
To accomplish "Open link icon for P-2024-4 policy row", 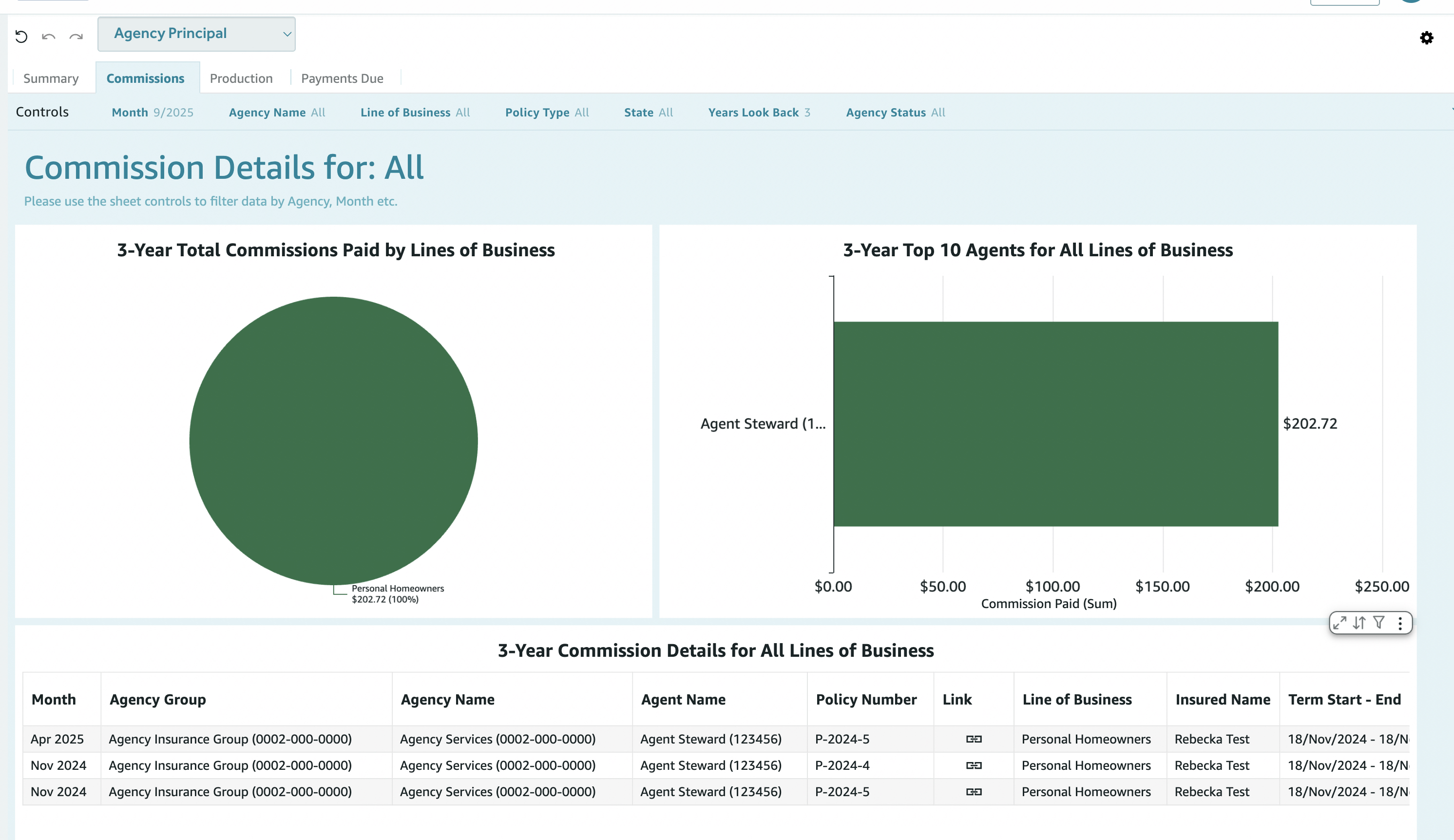I will (974, 765).
